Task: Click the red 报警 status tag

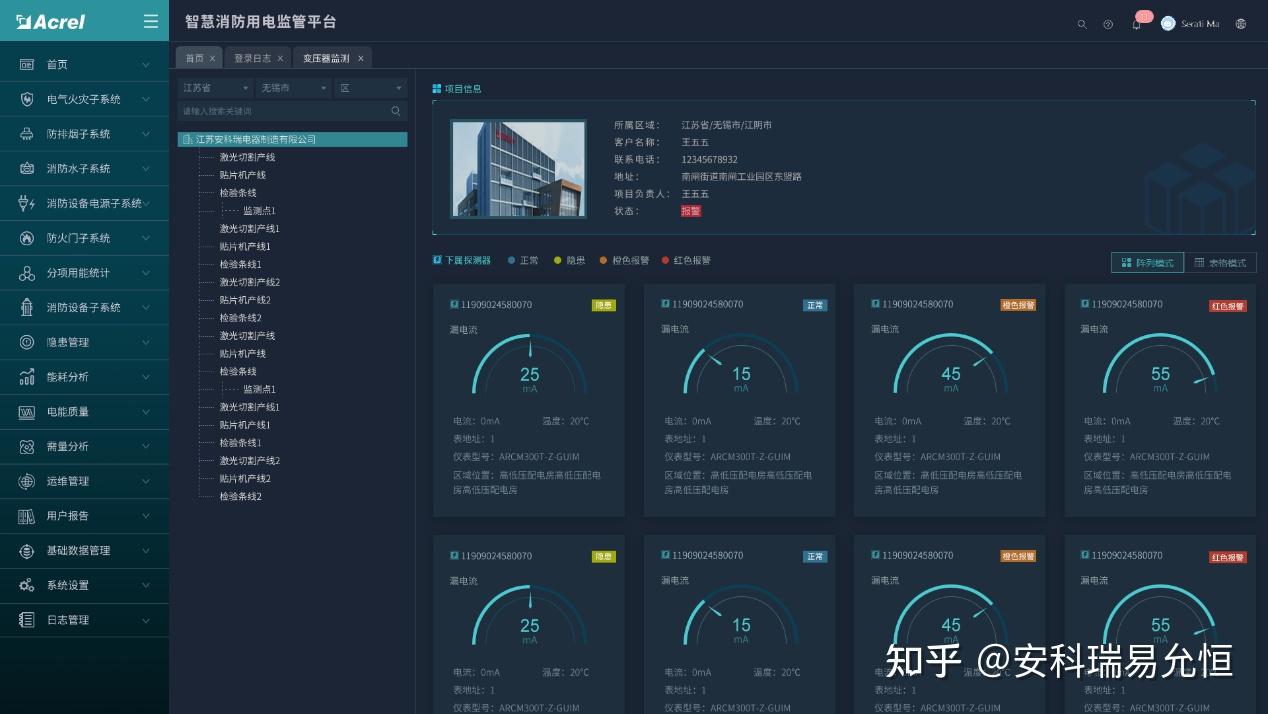Action: click(691, 211)
